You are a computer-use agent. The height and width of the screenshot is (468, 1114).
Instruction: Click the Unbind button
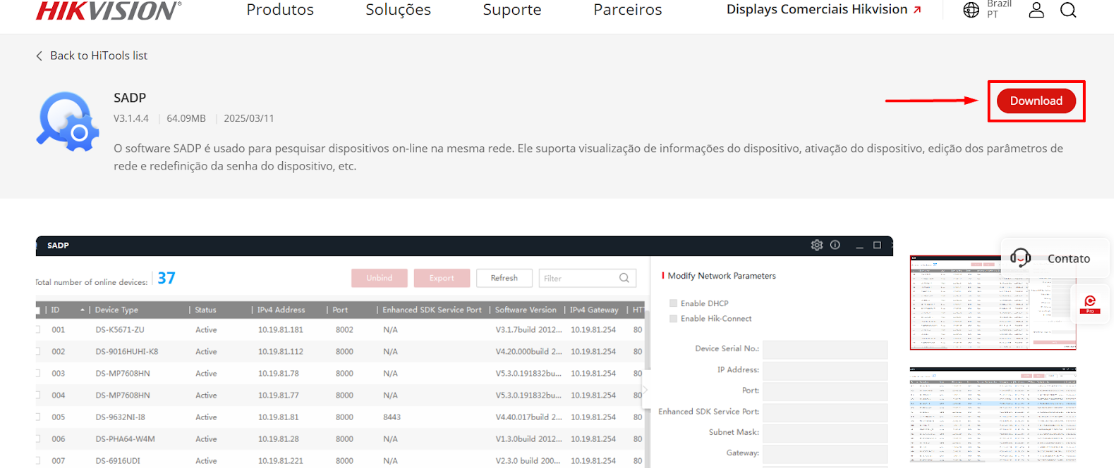click(x=379, y=278)
